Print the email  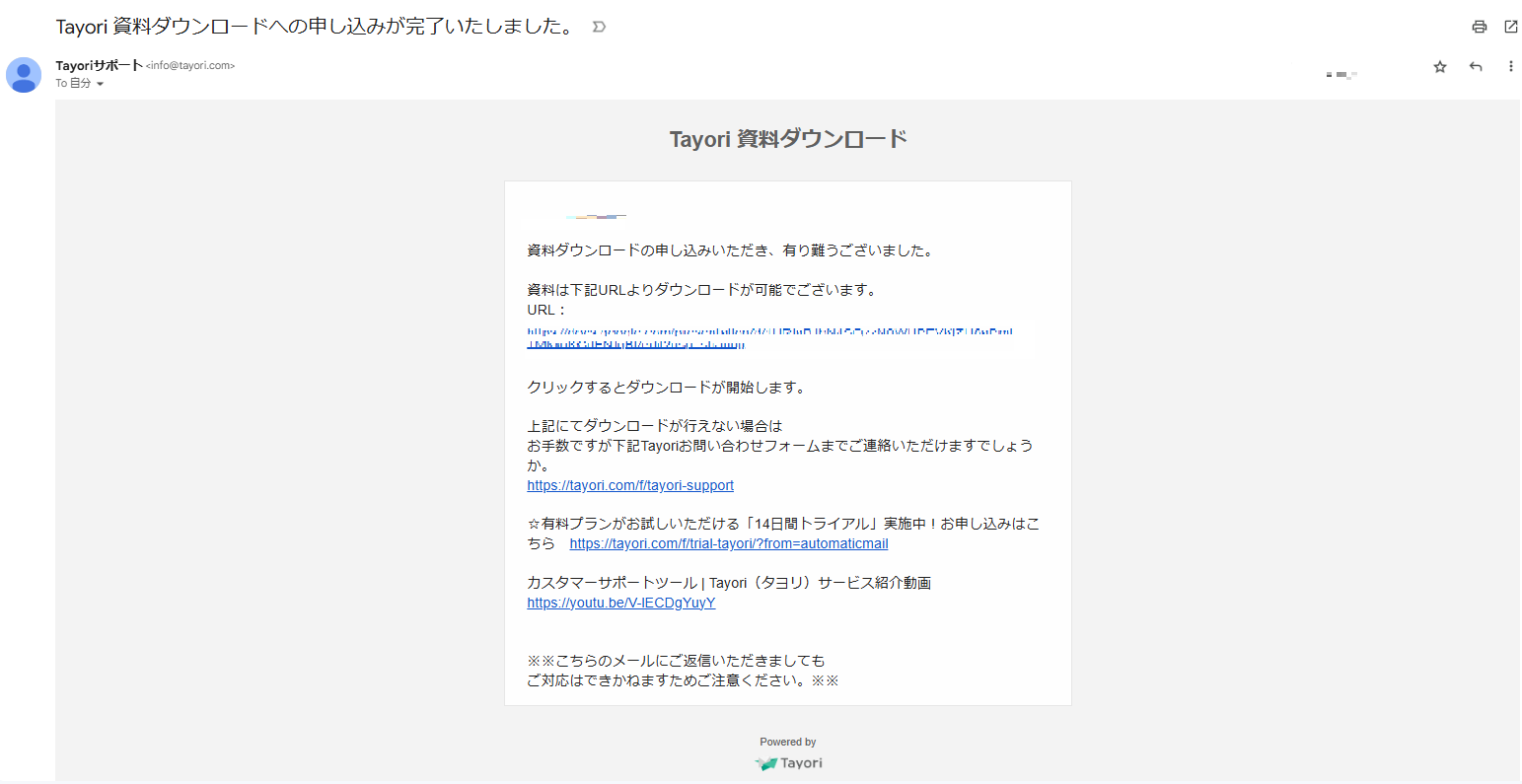pyautogui.click(x=1479, y=27)
